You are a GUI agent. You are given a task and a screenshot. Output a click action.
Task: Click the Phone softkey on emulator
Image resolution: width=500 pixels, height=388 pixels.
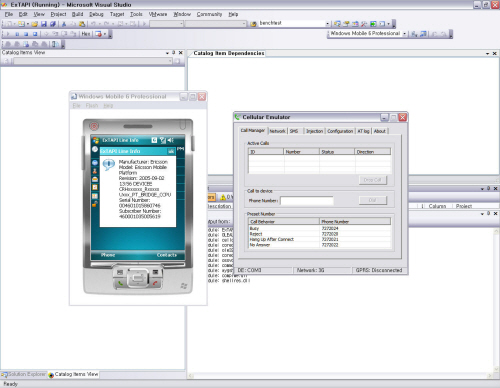[108, 255]
